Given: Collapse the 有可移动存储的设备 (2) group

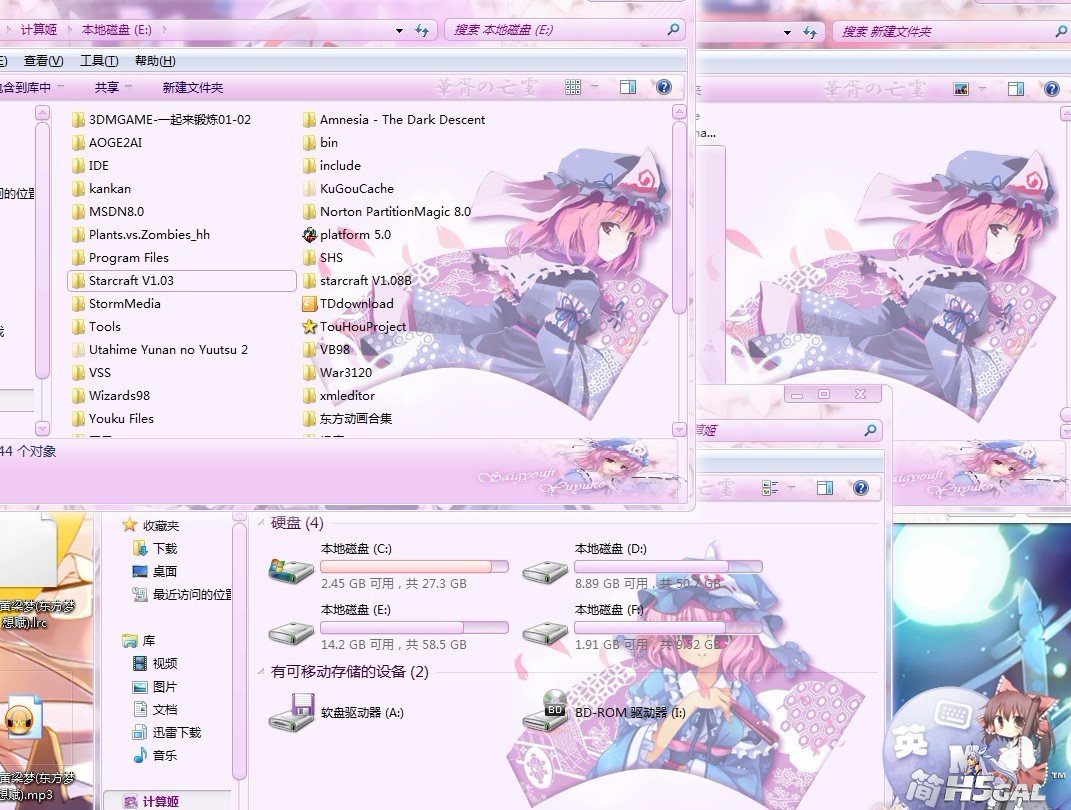Looking at the screenshot, I should coord(262,672).
